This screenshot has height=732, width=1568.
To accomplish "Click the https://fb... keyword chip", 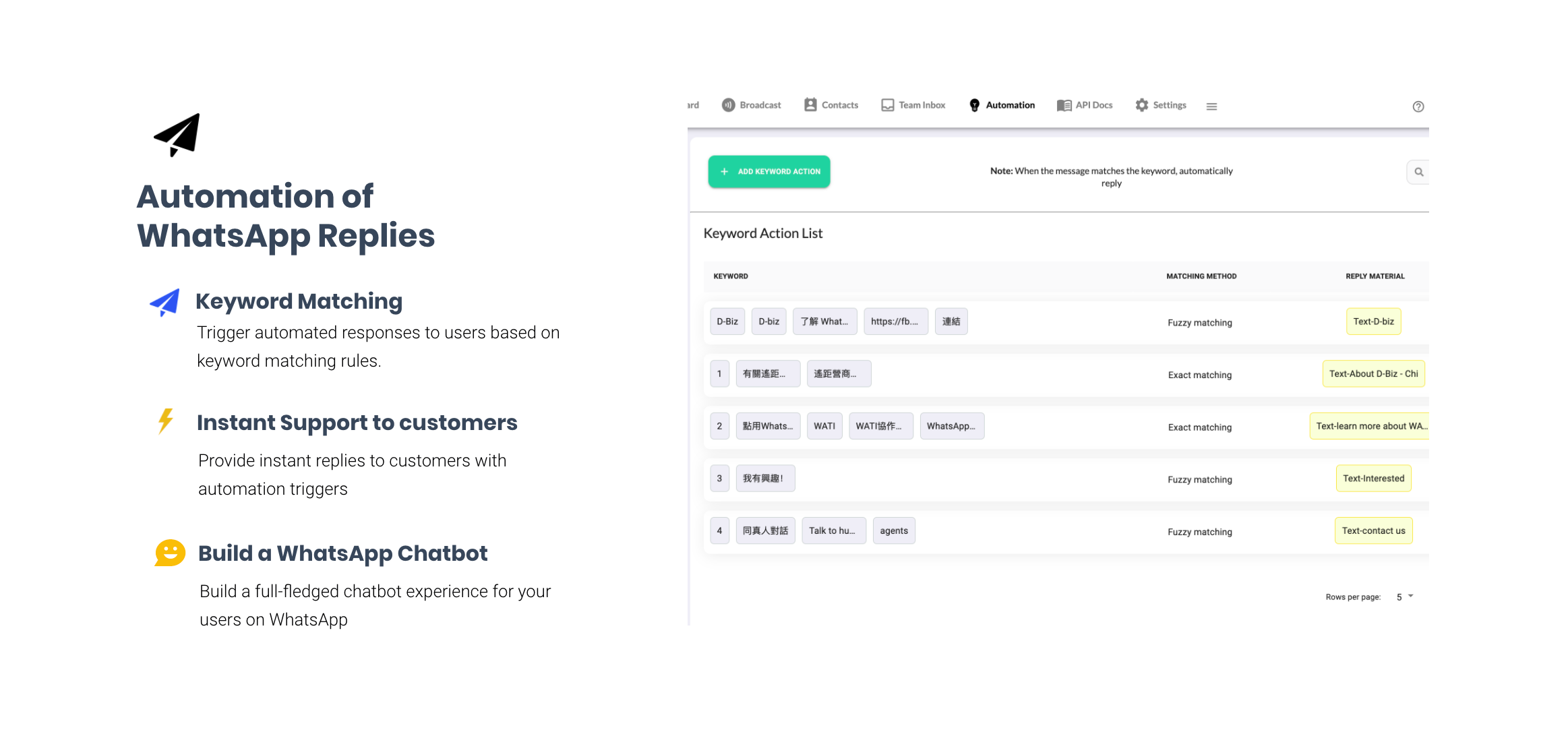I will coord(896,322).
